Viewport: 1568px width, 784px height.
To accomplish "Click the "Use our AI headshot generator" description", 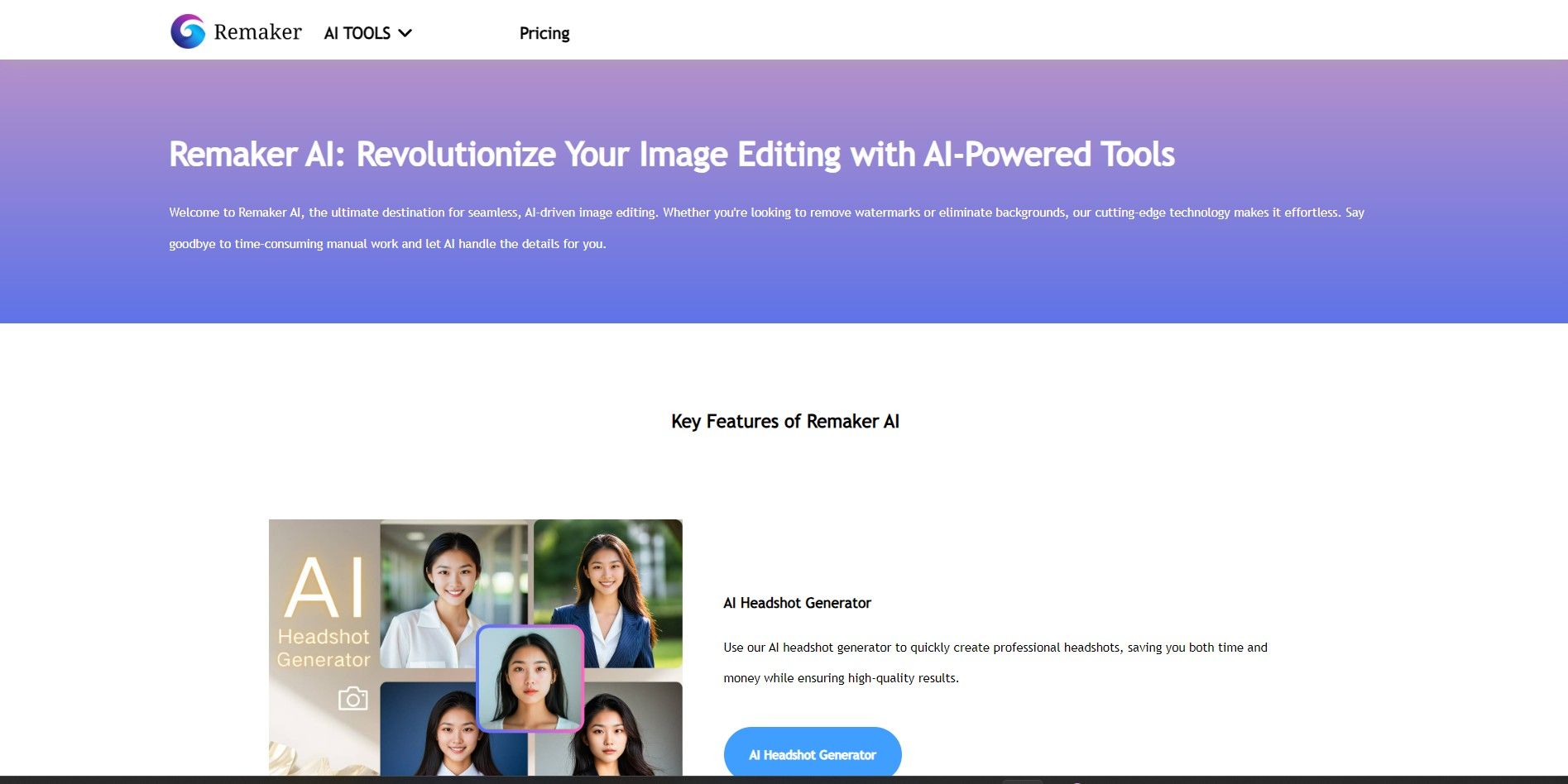I will pos(995,662).
